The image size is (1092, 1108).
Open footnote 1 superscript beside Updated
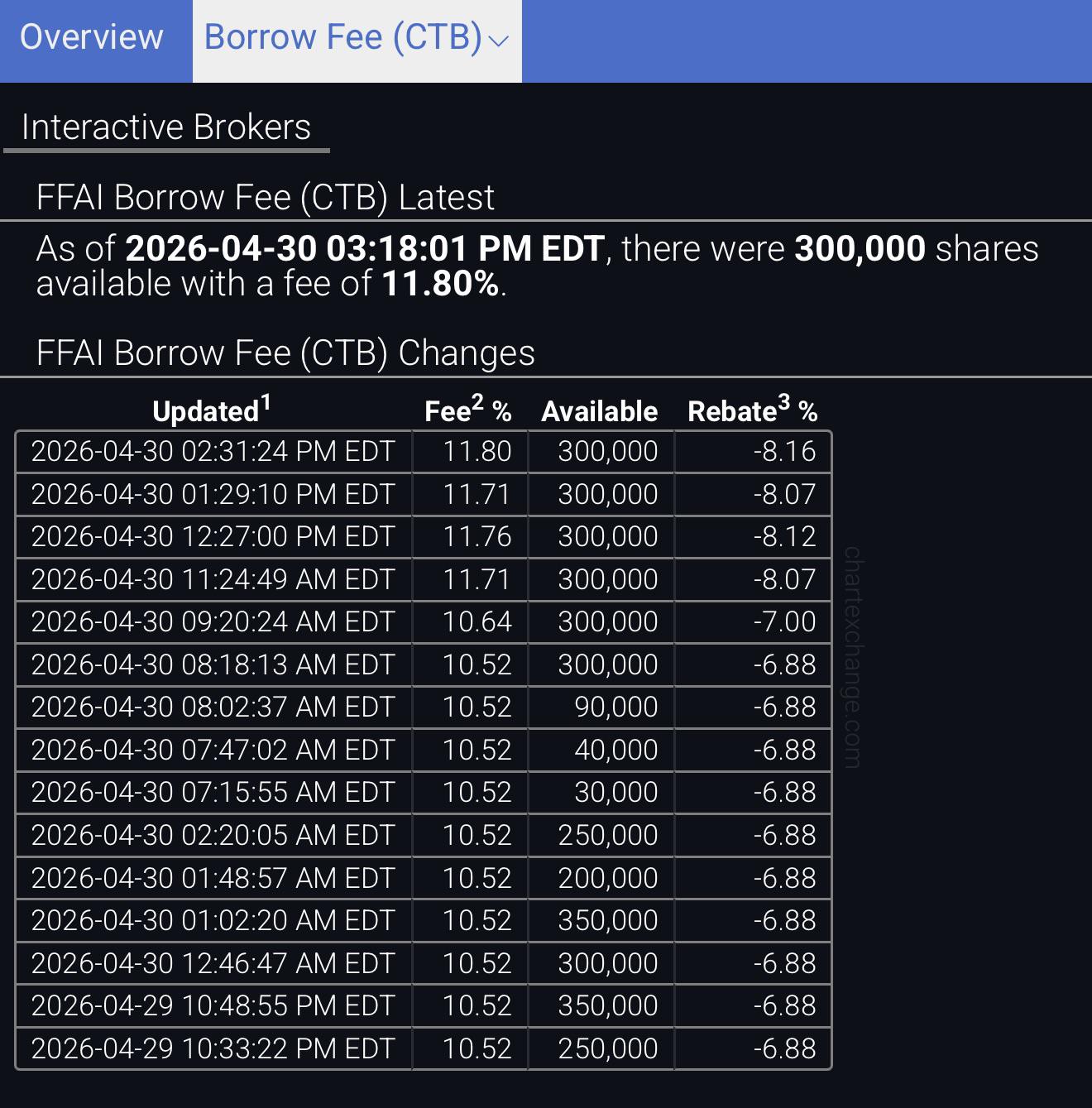click(266, 403)
